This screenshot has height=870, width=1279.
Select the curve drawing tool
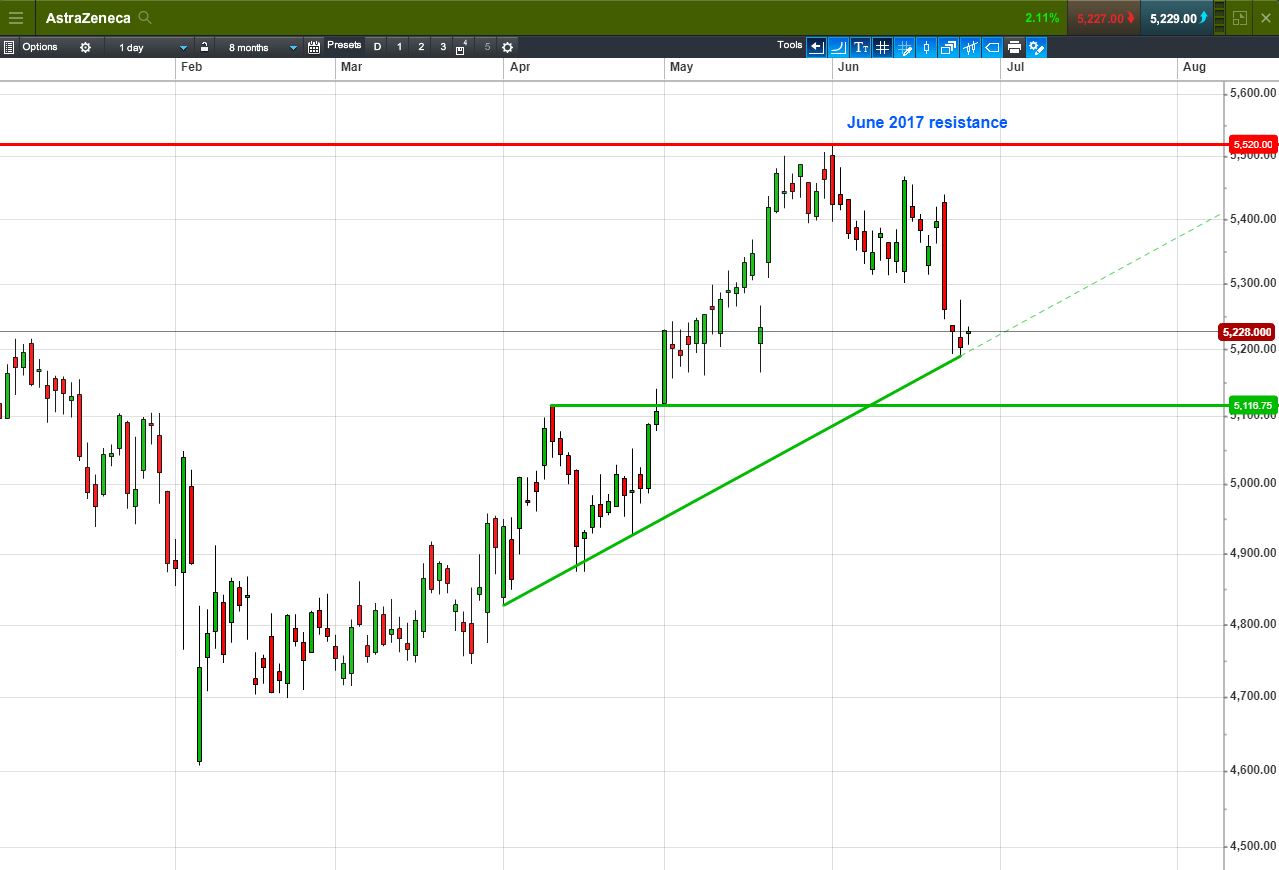[838, 47]
